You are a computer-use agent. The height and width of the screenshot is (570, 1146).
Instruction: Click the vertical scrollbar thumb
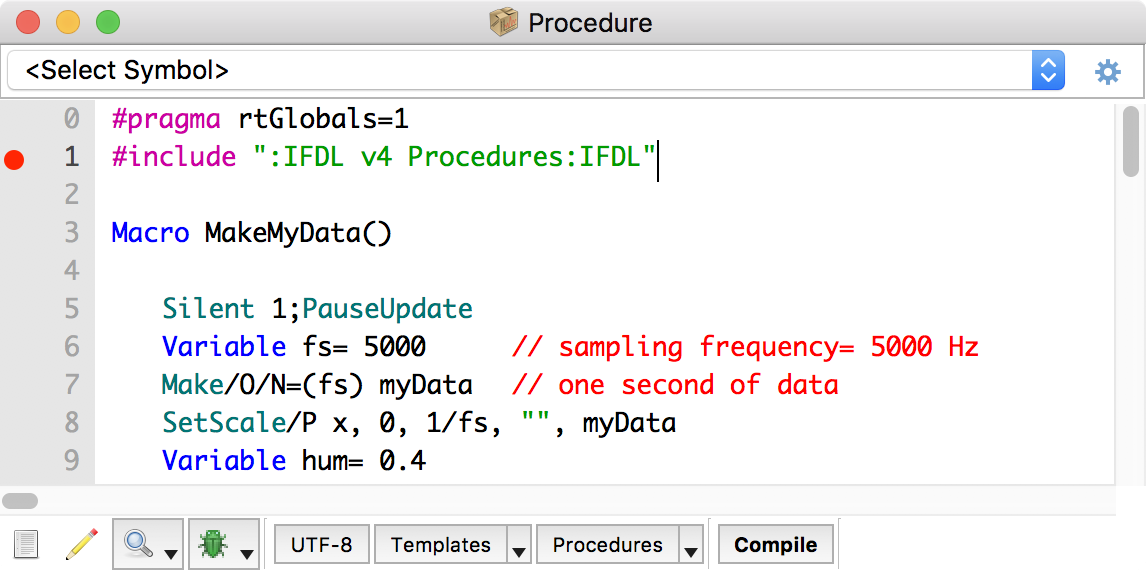pos(1131,140)
